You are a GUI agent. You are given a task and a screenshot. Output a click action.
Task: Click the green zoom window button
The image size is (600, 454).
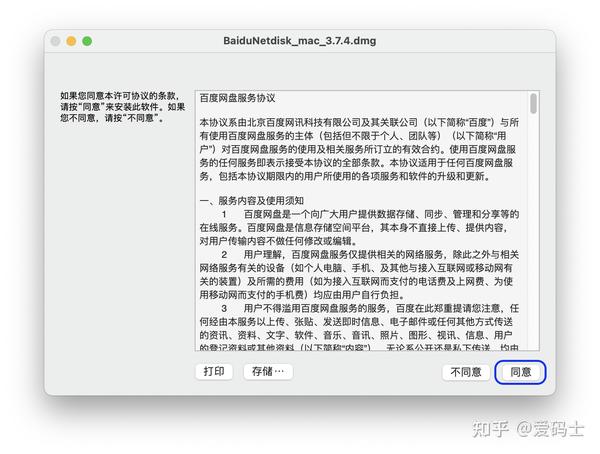(x=87, y=41)
